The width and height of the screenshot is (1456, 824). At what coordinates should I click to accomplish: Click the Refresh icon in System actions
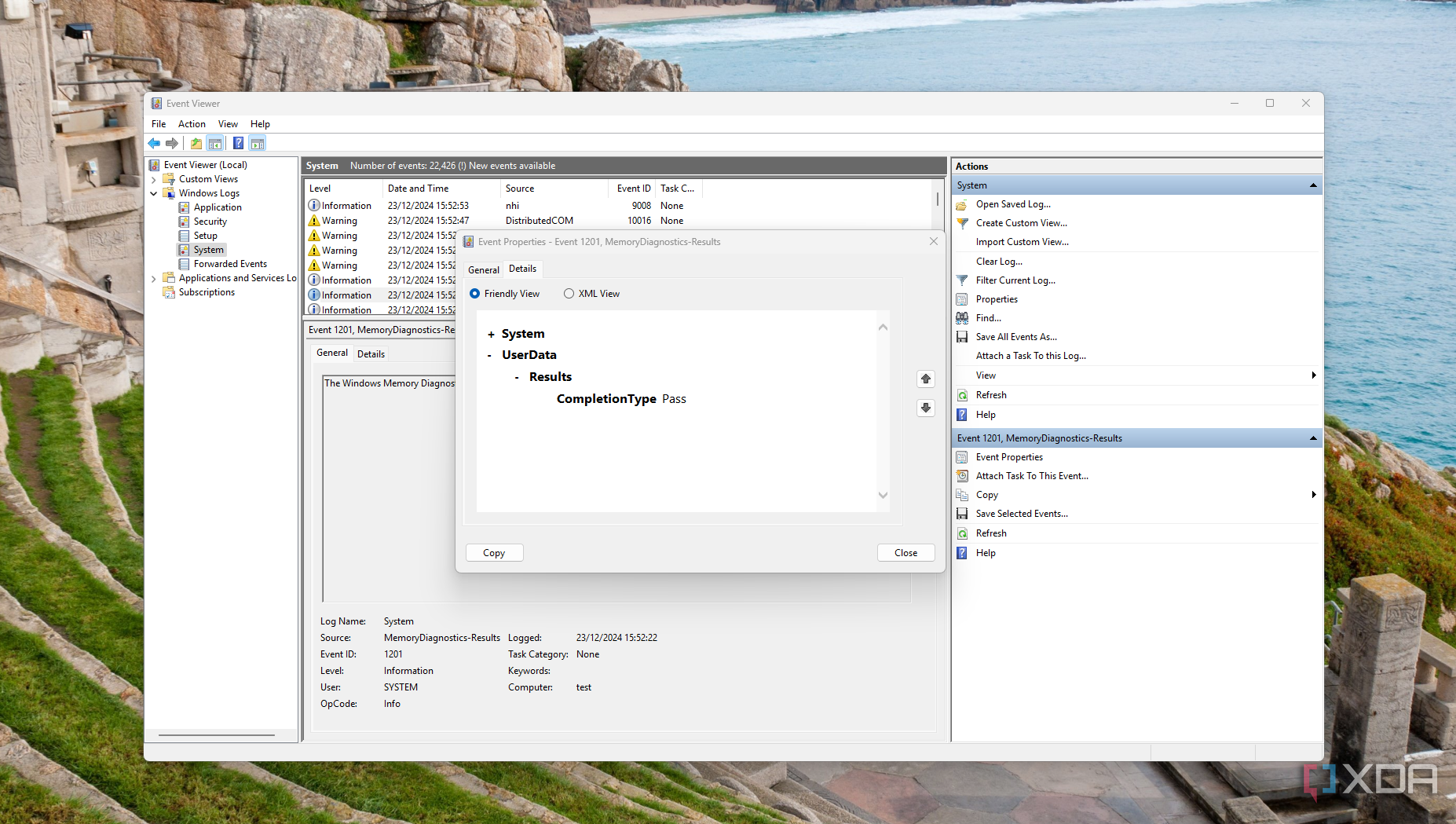[962, 395]
